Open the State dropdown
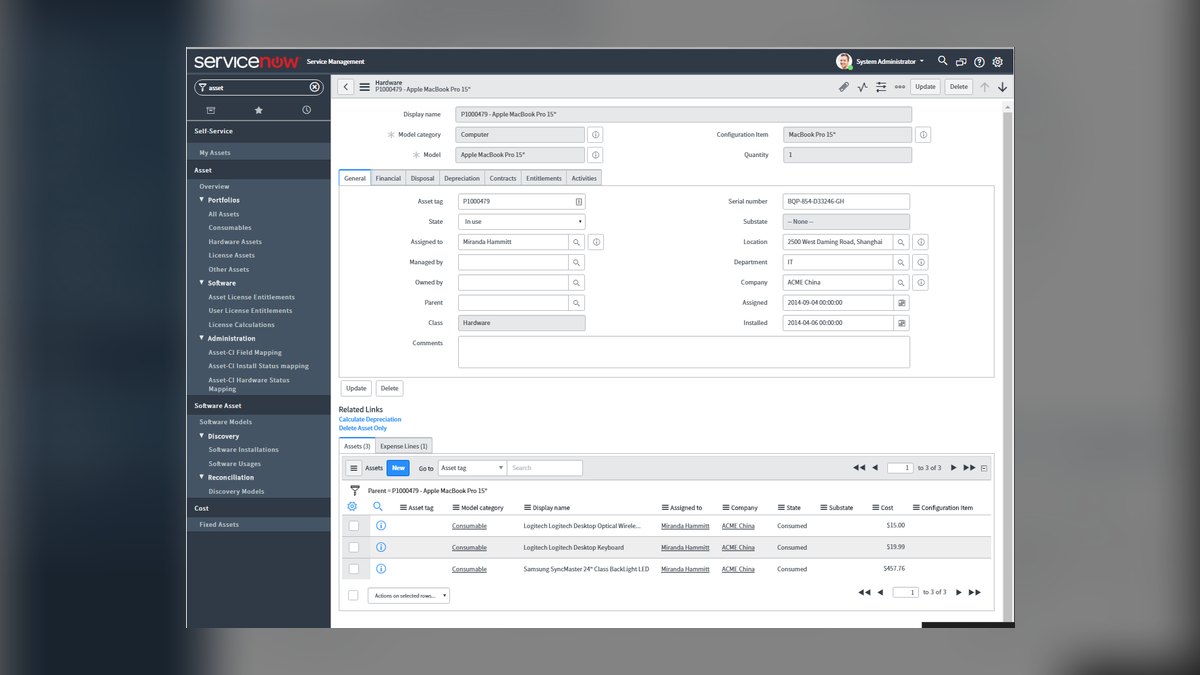Viewport: 1200px width, 675px height. (x=522, y=222)
